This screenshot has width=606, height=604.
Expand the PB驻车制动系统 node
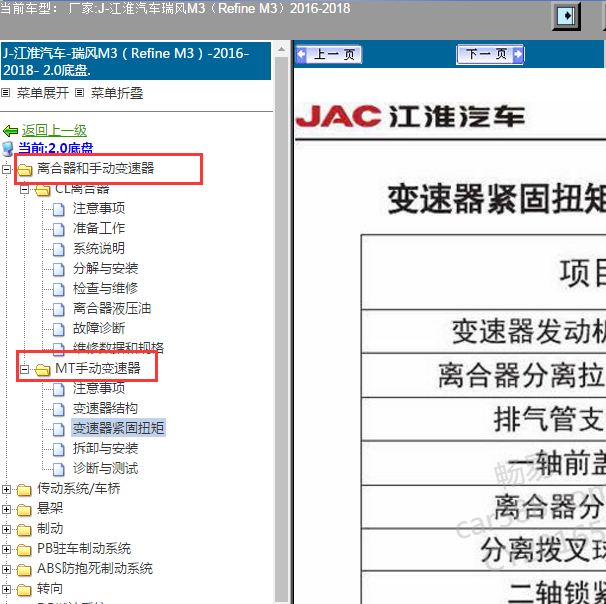(x=6, y=550)
